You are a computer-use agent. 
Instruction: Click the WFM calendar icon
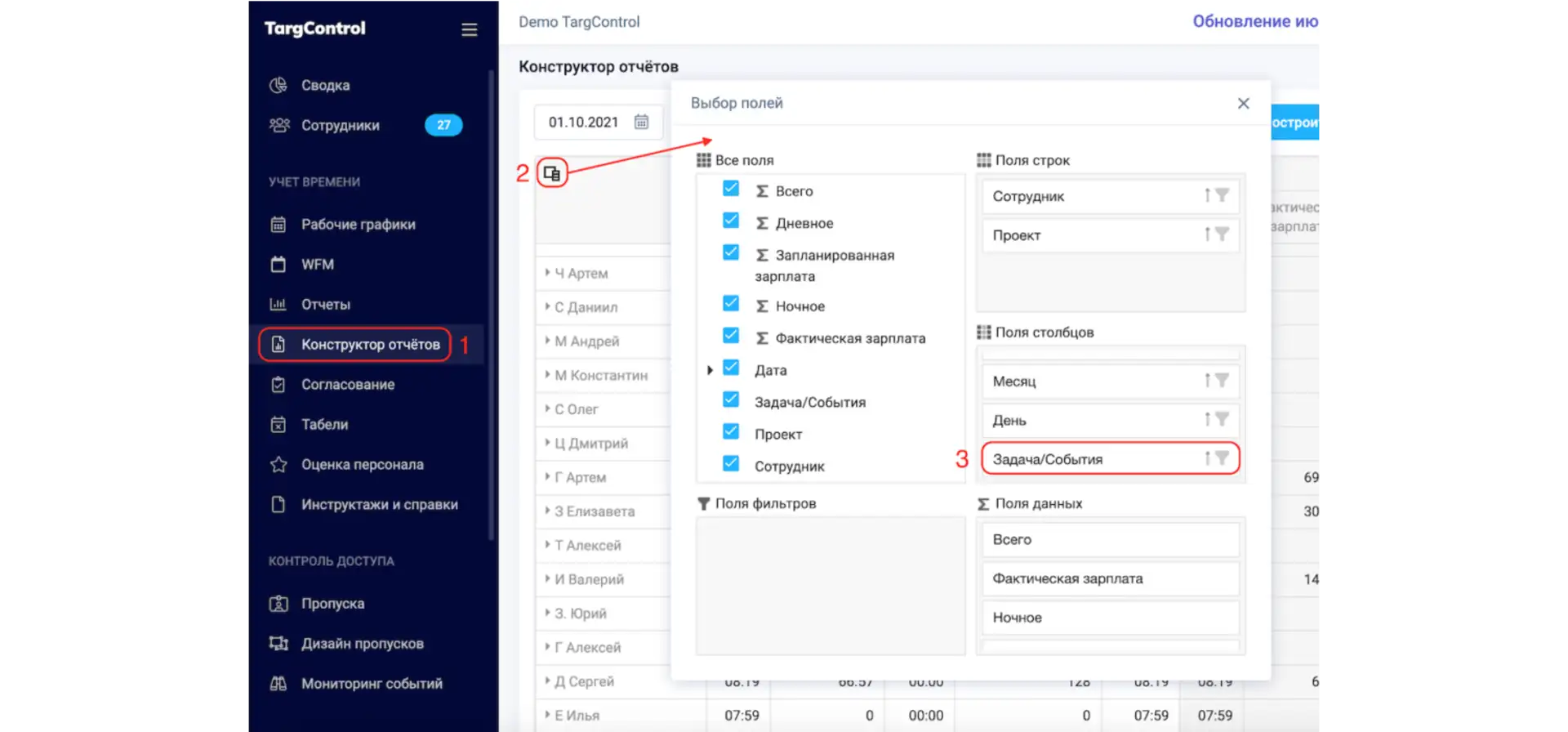point(278,264)
